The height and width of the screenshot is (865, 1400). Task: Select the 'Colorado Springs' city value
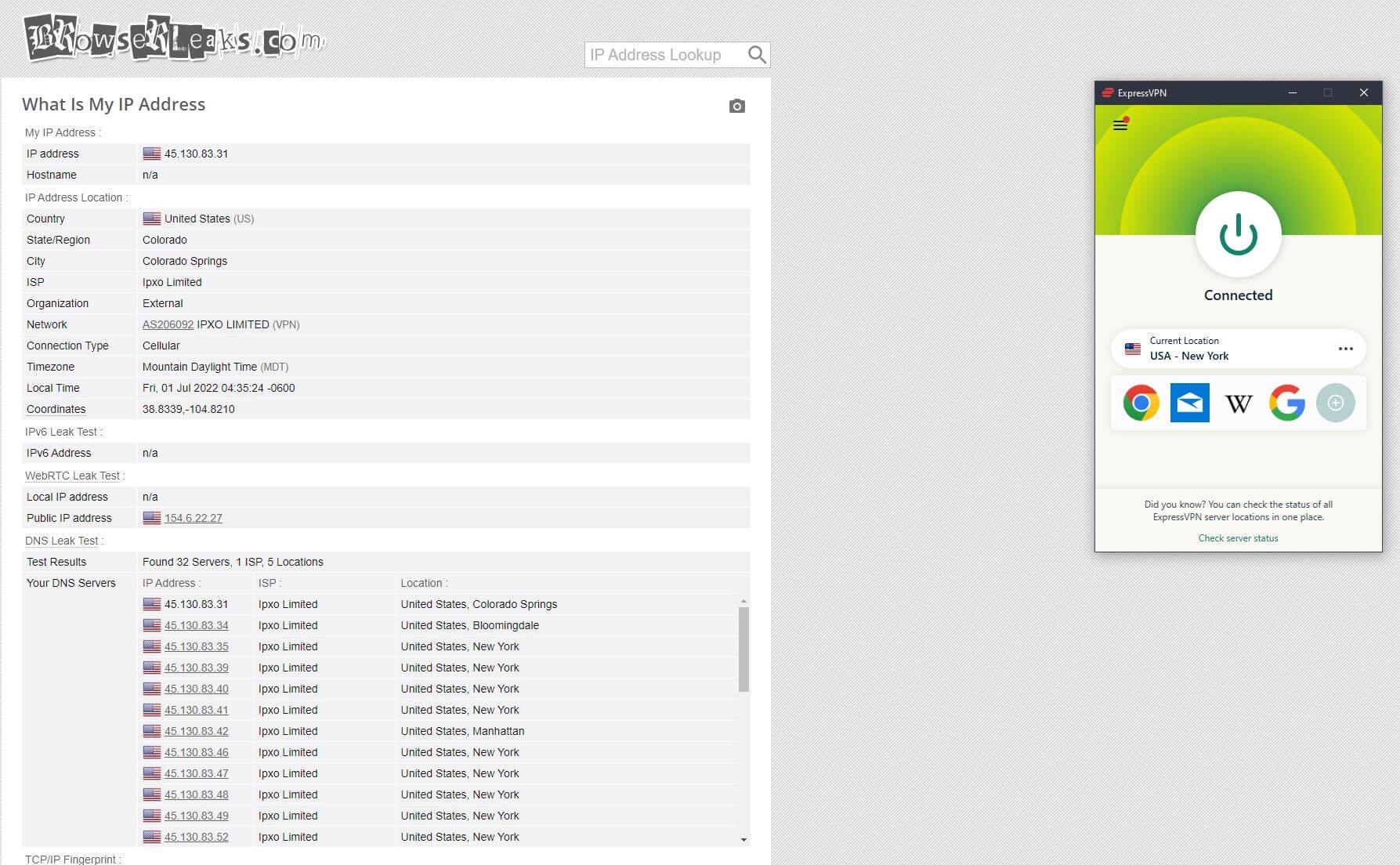click(x=185, y=261)
